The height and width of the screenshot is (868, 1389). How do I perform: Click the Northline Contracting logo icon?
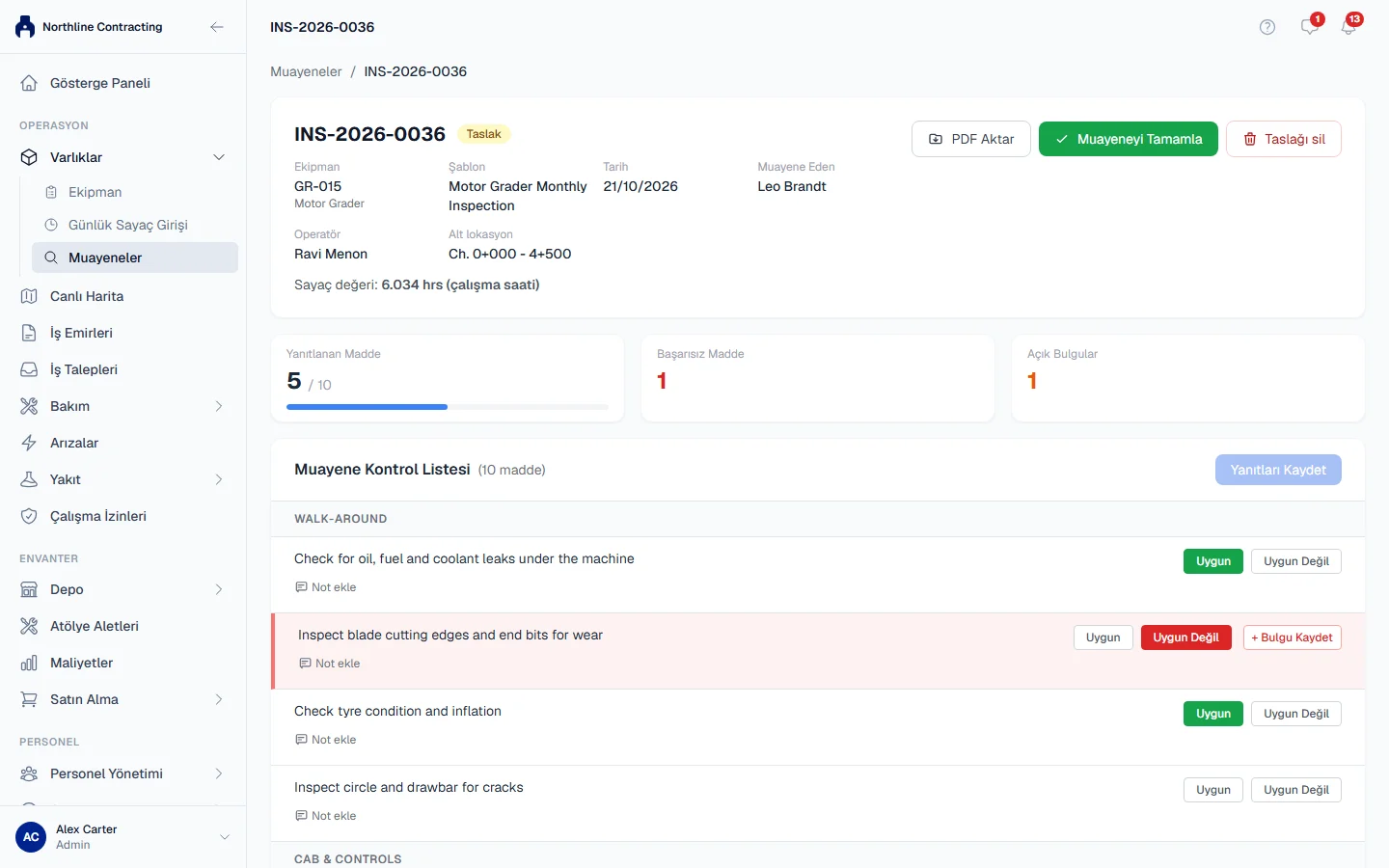tap(25, 27)
